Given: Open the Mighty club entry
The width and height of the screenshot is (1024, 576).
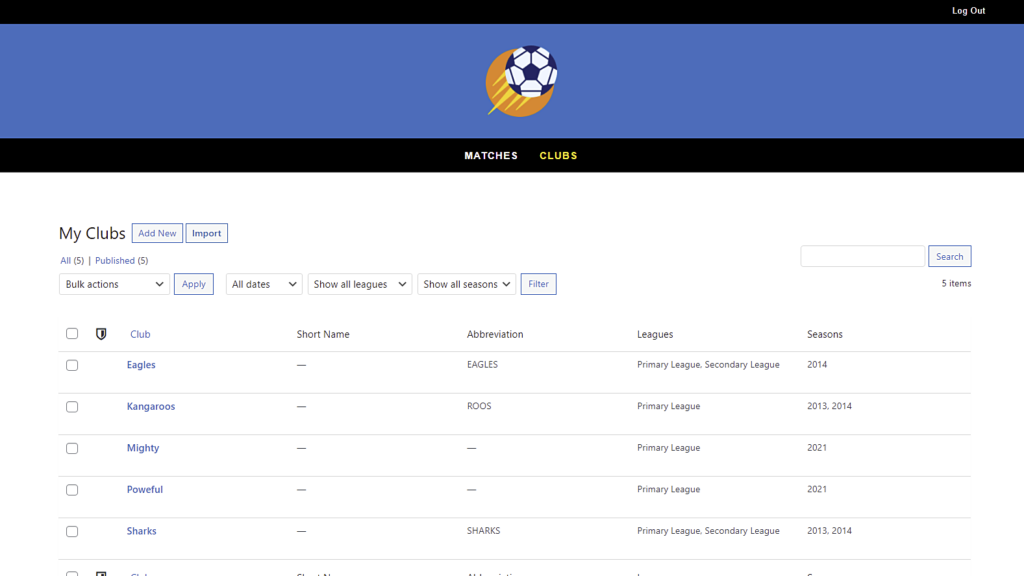Looking at the screenshot, I should (142, 448).
